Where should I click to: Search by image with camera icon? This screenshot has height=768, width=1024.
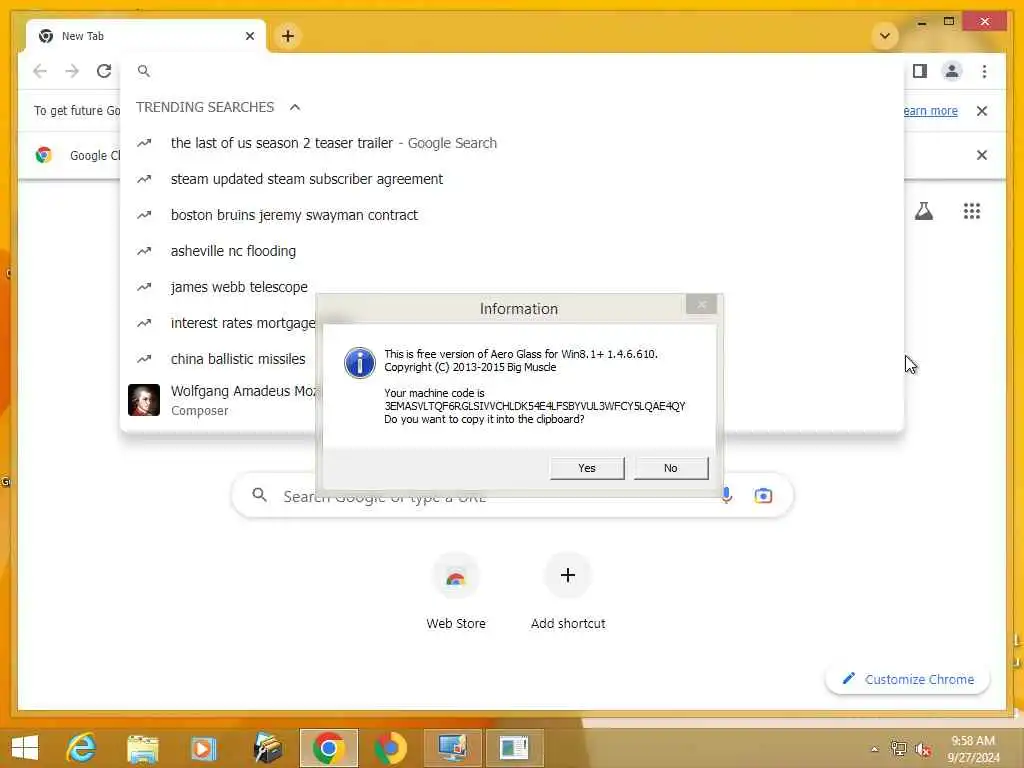(763, 496)
